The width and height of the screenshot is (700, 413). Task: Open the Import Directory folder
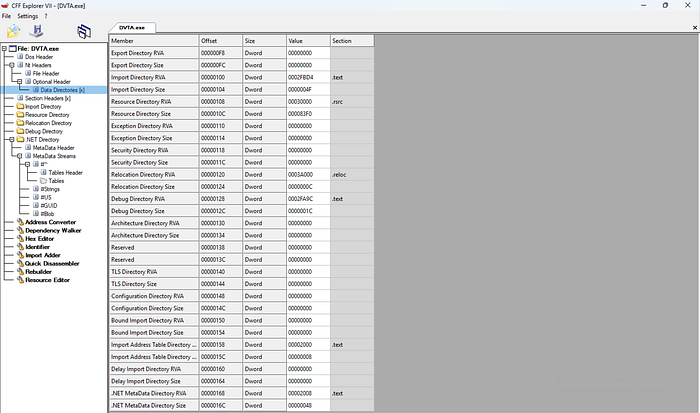pos(43,106)
